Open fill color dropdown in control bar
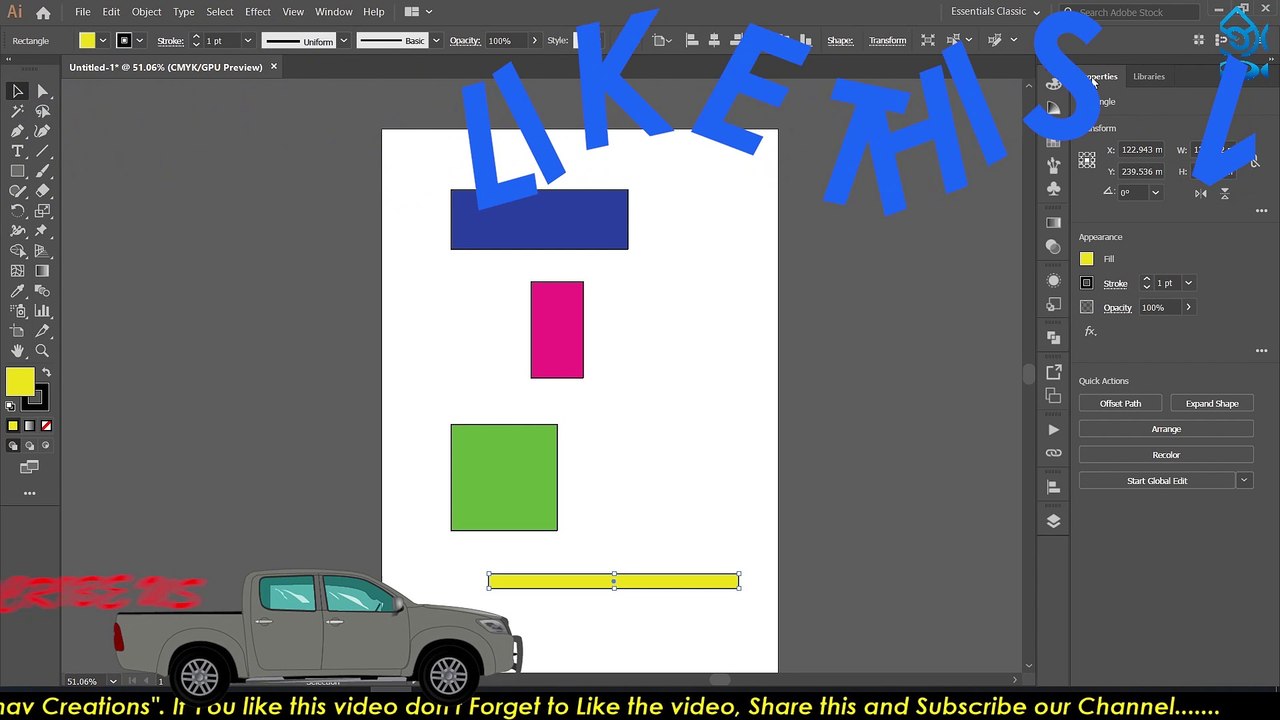 (103, 41)
